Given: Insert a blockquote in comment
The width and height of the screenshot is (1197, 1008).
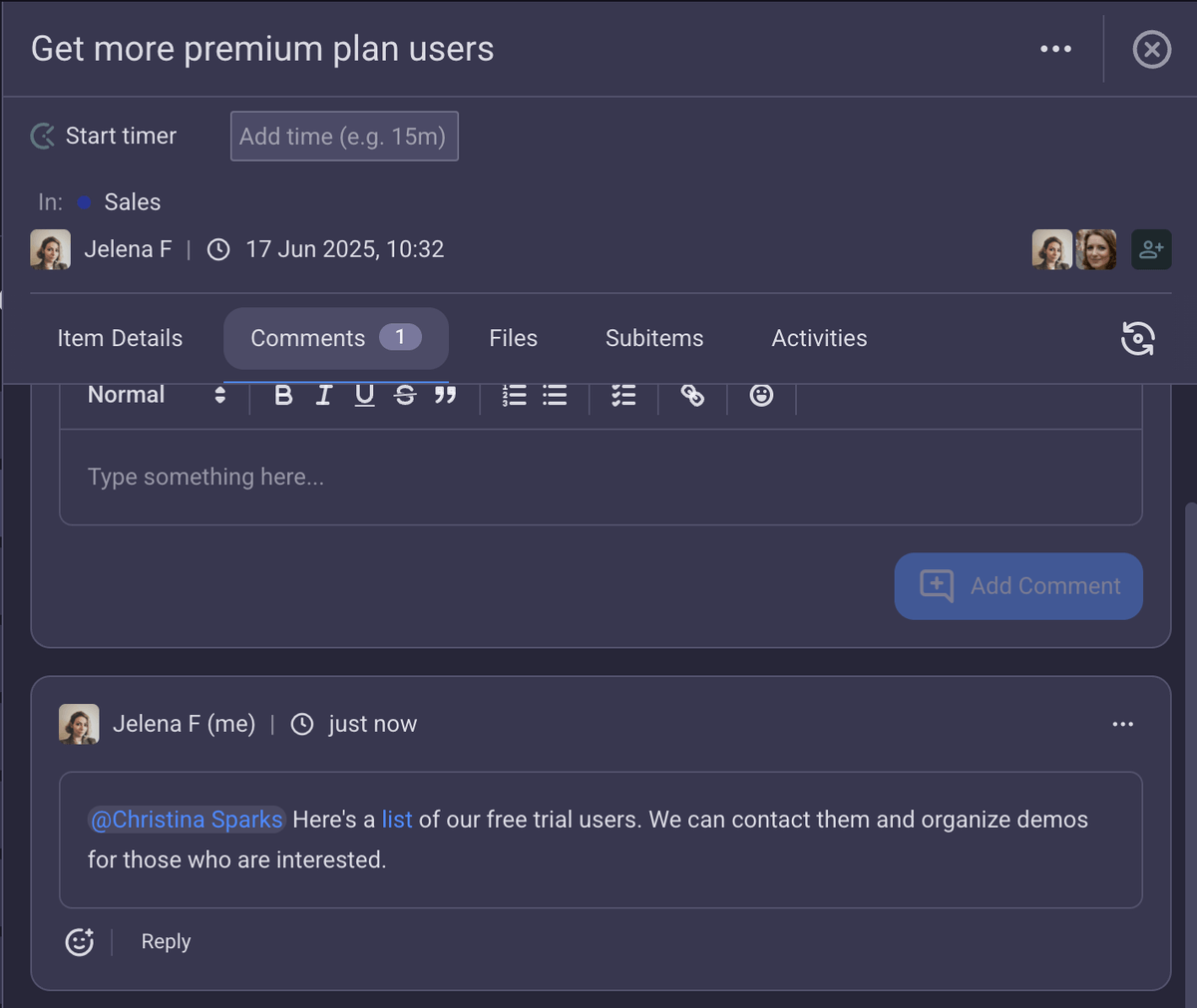Looking at the screenshot, I should pyautogui.click(x=445, y=395).
